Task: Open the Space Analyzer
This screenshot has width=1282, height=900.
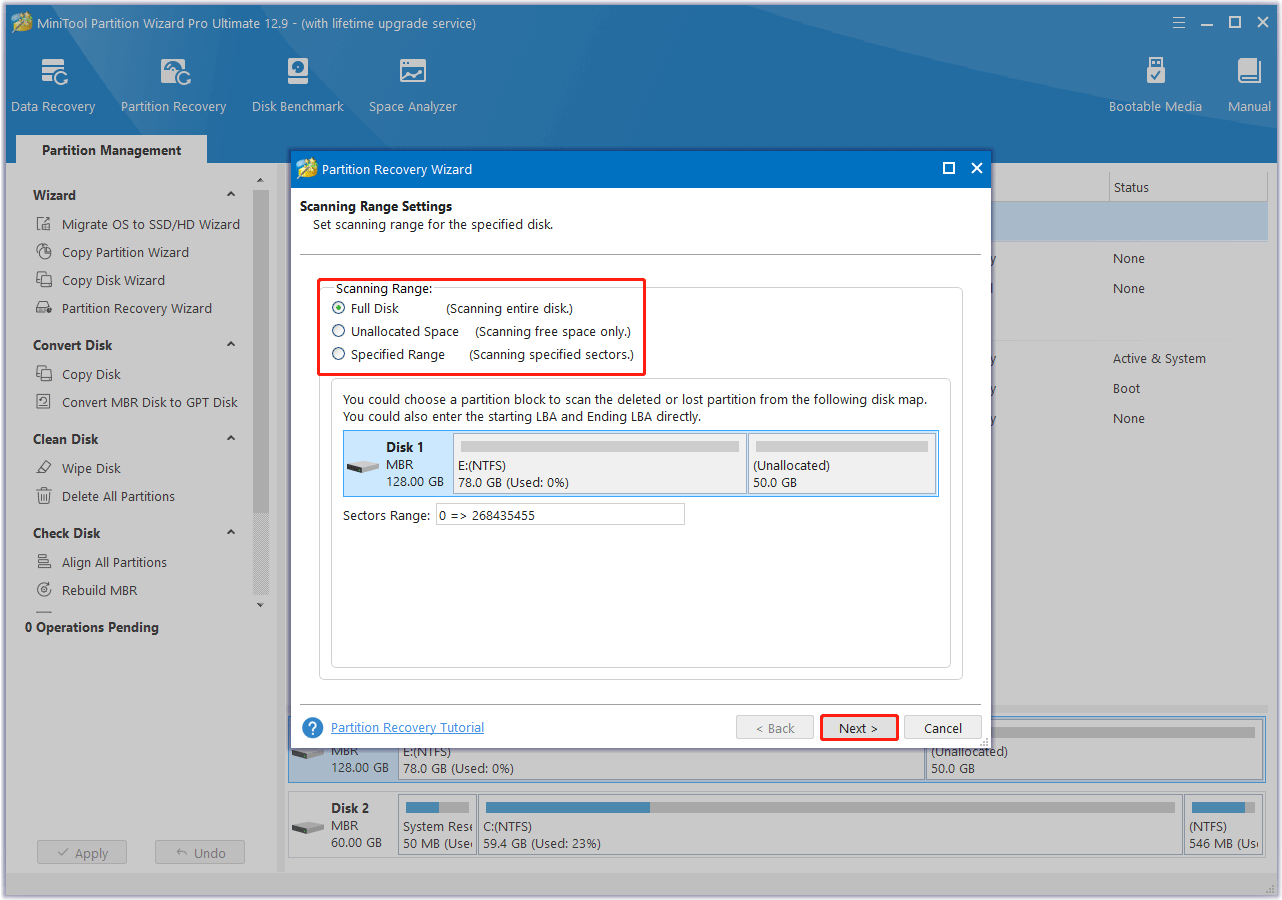Action: [412, 85]
